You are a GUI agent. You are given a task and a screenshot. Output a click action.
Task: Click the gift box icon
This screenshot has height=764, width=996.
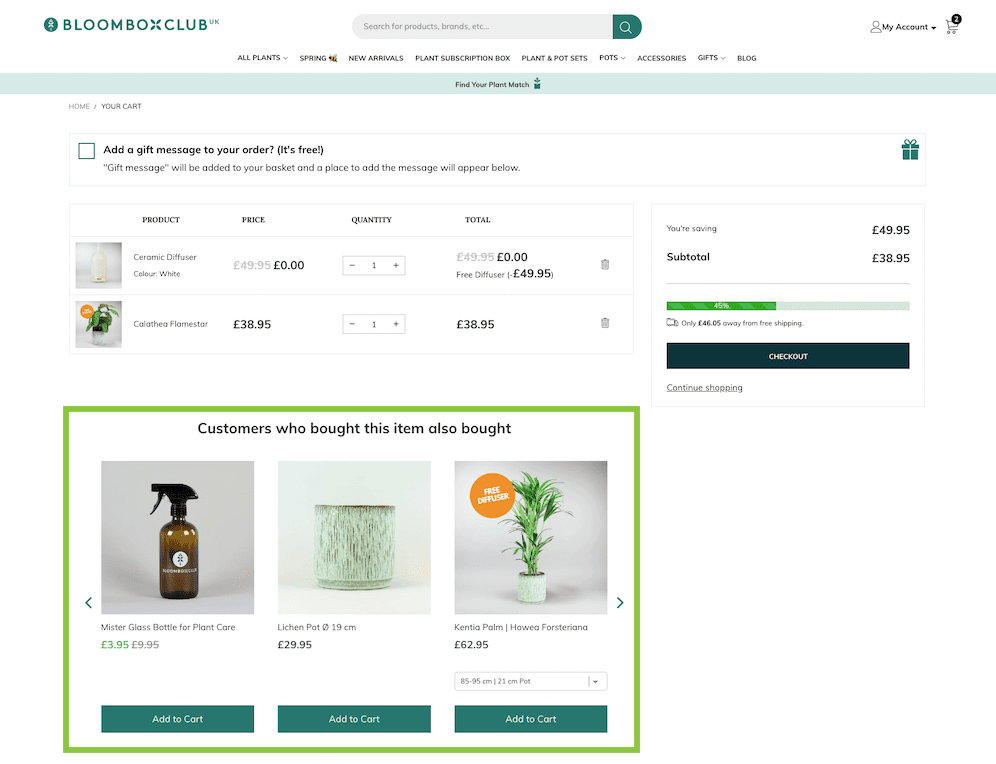[910, 150]
